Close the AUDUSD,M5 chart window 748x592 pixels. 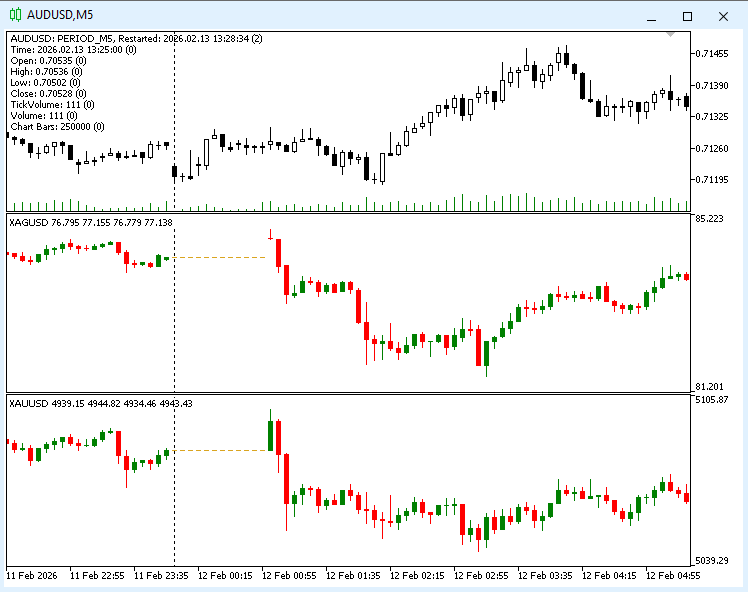pyautogui.click(x=723, y=17)
